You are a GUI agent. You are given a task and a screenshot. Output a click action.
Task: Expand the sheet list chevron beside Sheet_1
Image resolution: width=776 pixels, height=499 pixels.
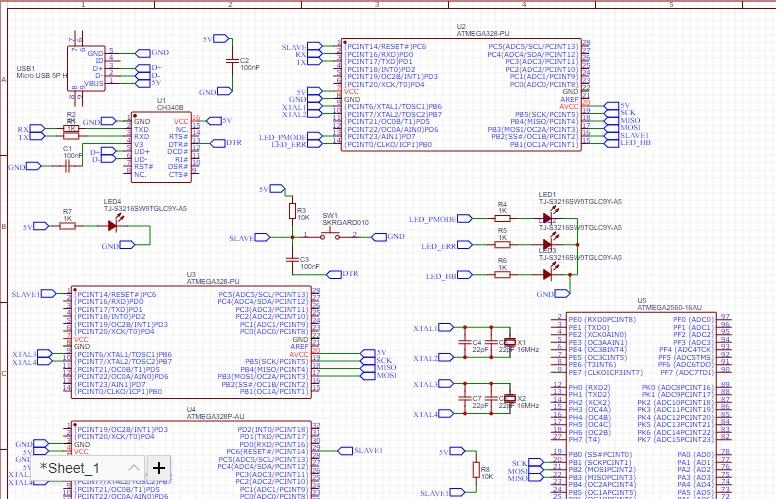pos(134,468)
